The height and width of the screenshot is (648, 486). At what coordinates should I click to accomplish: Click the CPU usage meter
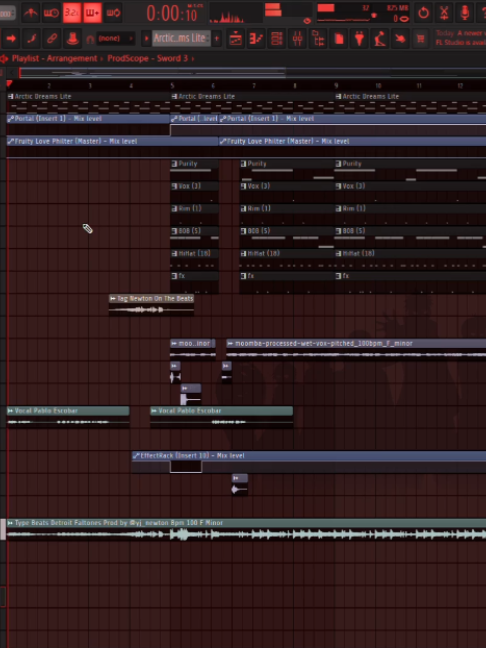pyautogui.click(x=344, y=13)
